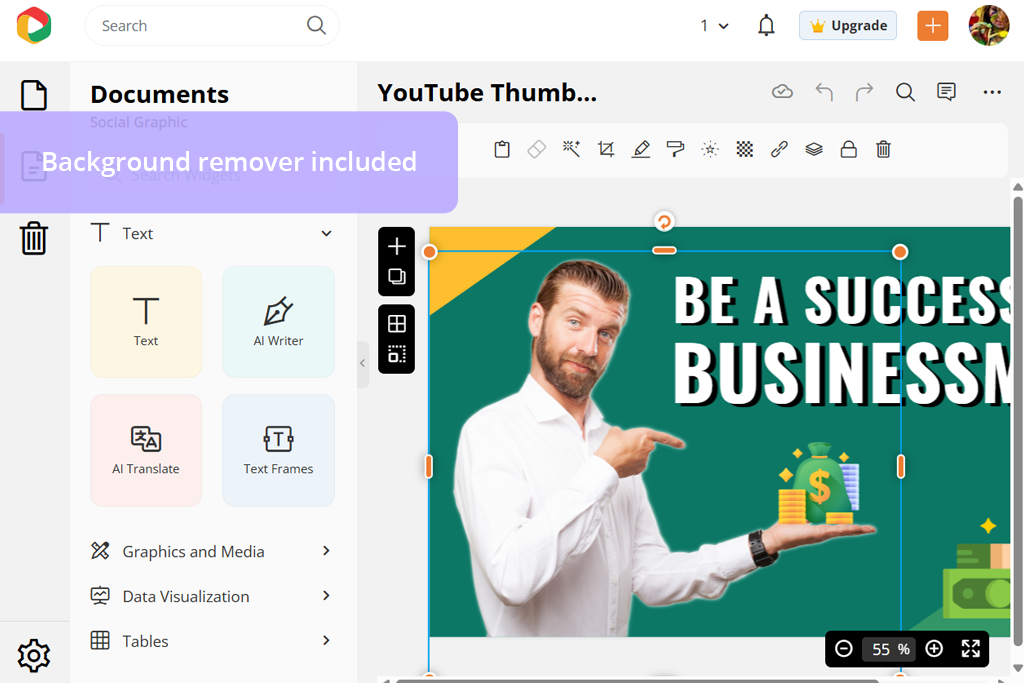Screen dimensions: 1024x683
Task: Click the cloud save status icon
Action: 782,92
